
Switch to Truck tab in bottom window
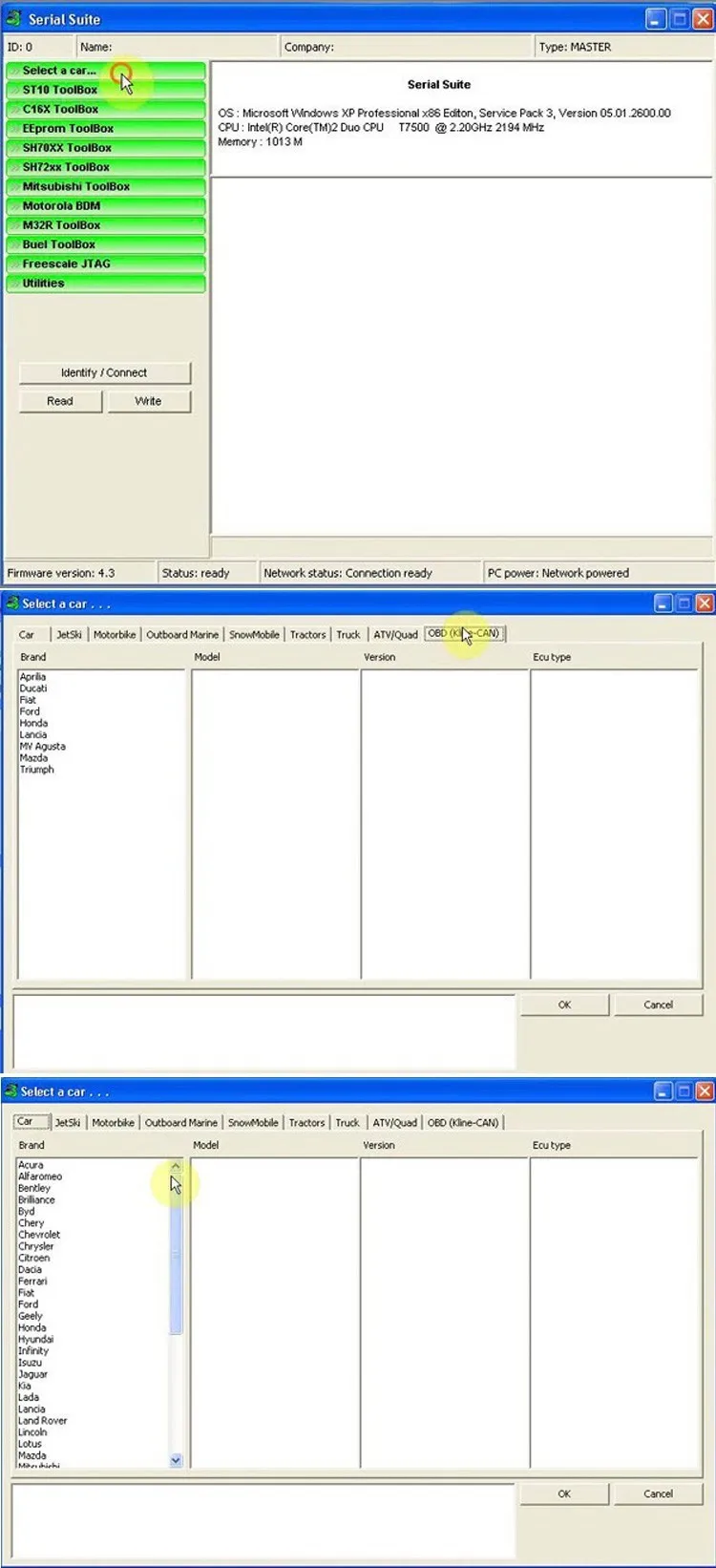(347, 1123)
